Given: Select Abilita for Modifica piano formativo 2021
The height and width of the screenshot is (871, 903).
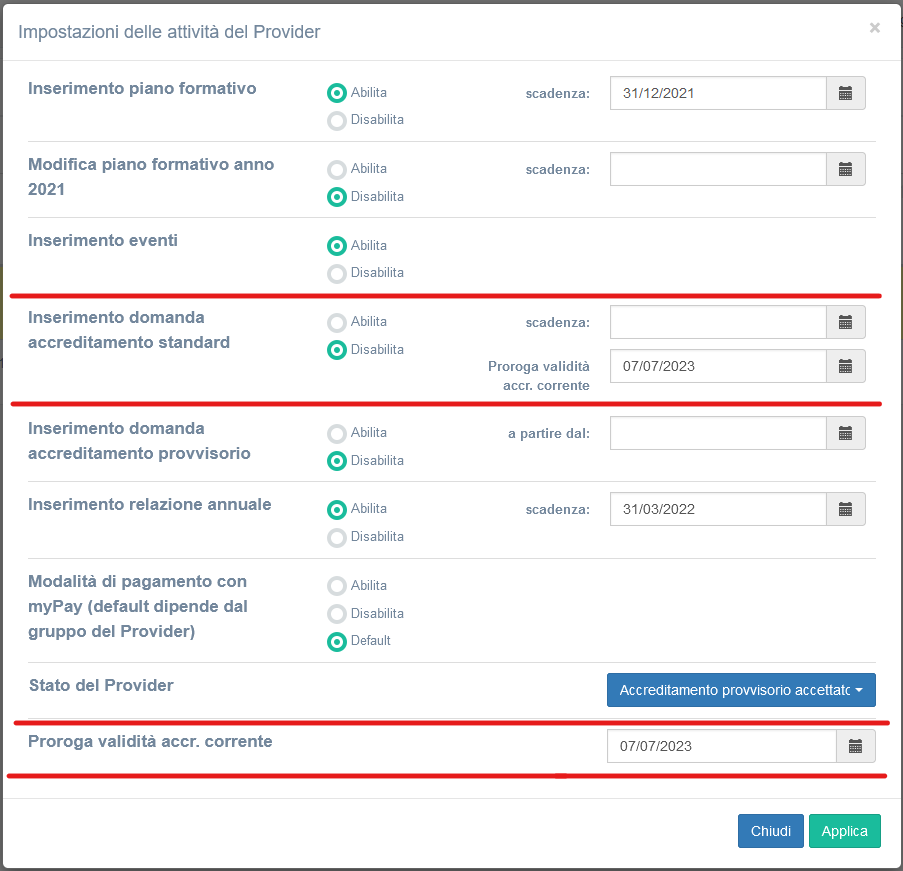Looking at the screenshot, I should pyautogui.click(x=337, y=169).
